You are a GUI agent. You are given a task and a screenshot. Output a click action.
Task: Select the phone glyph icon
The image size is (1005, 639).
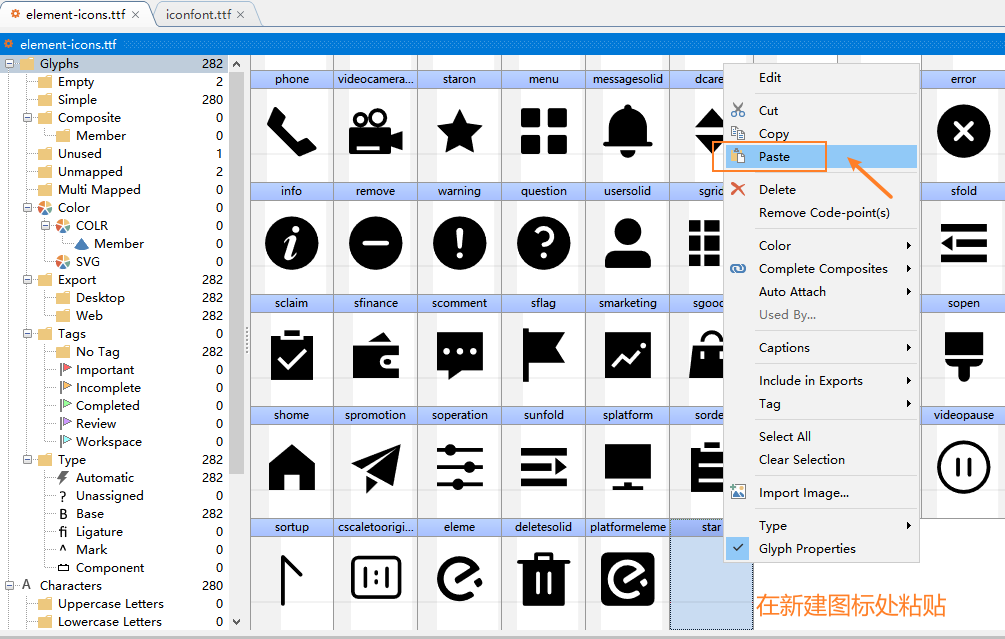(x=291, y=130)
